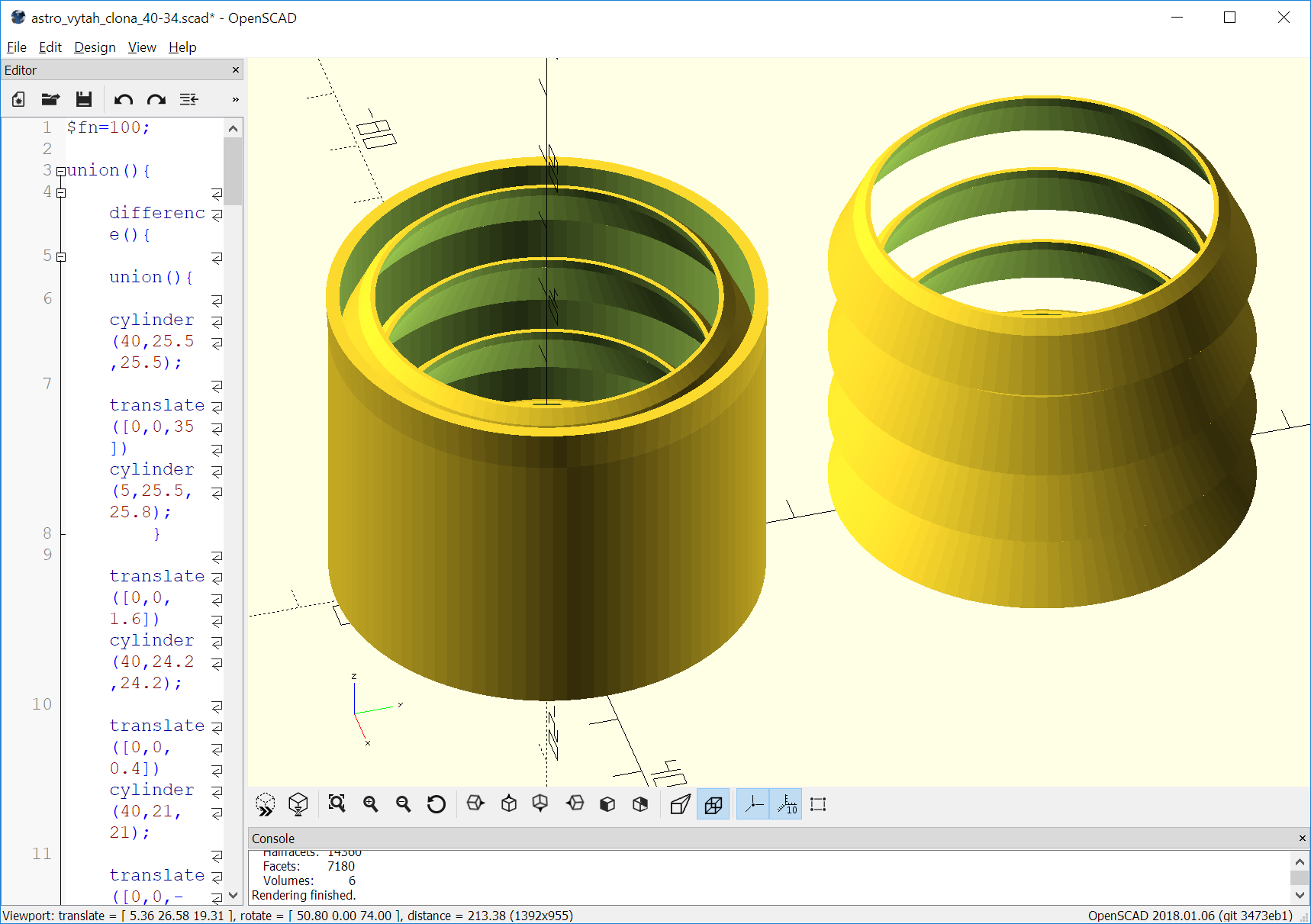Close the Editor panel
The image size is (1311, 924).
(236, 70)
